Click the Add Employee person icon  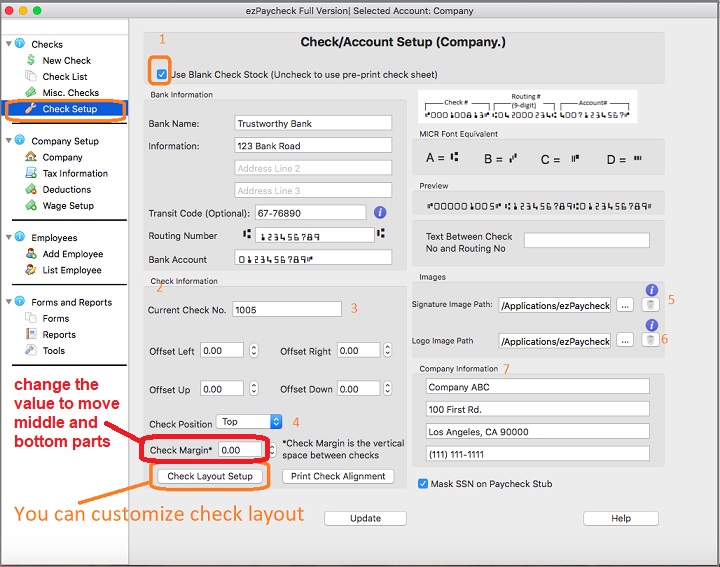[x=31, y=253]
